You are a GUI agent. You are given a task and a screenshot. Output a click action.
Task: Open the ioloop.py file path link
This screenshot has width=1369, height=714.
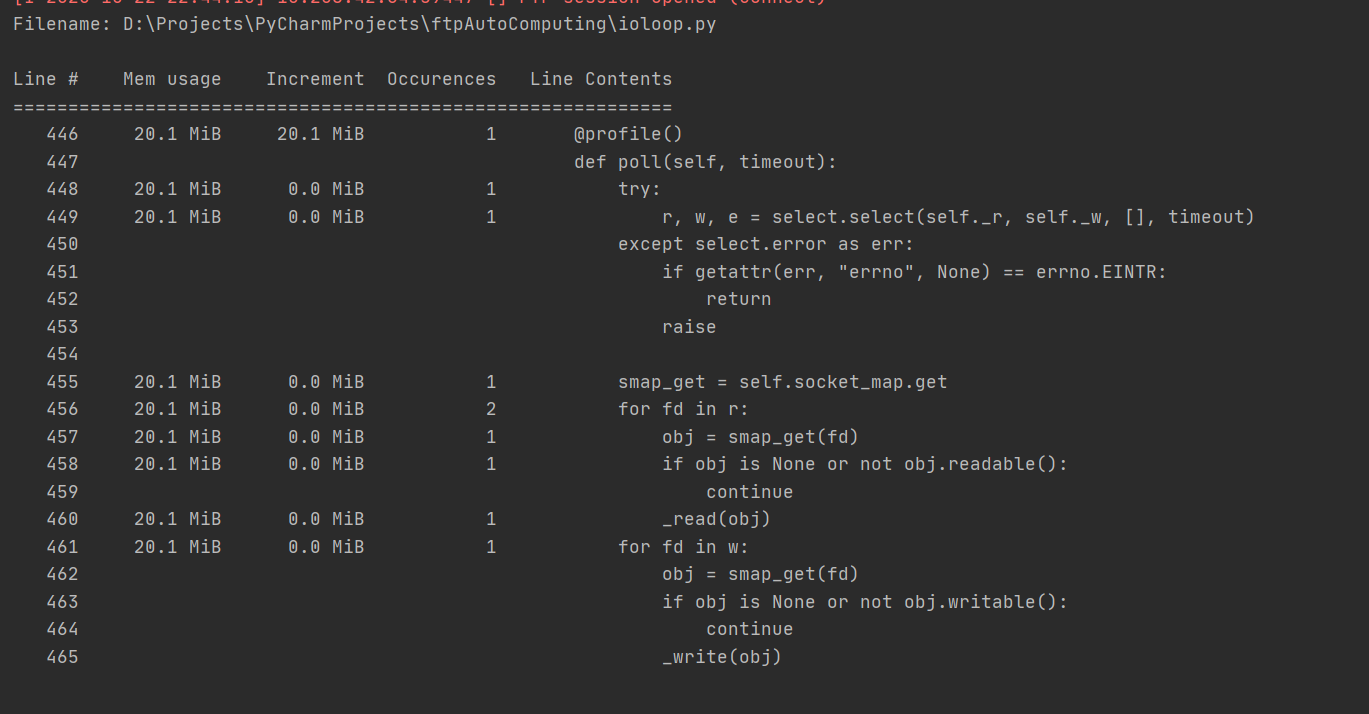(419, 24)
